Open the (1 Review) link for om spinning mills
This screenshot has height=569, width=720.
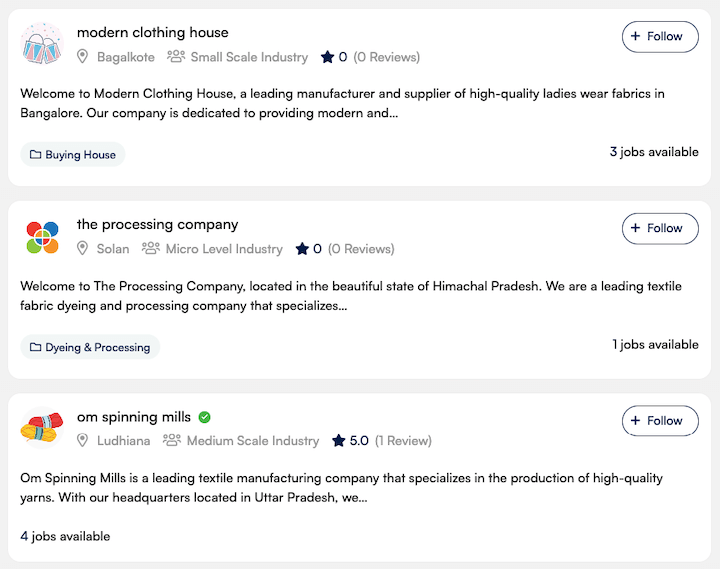click(403, 441)
